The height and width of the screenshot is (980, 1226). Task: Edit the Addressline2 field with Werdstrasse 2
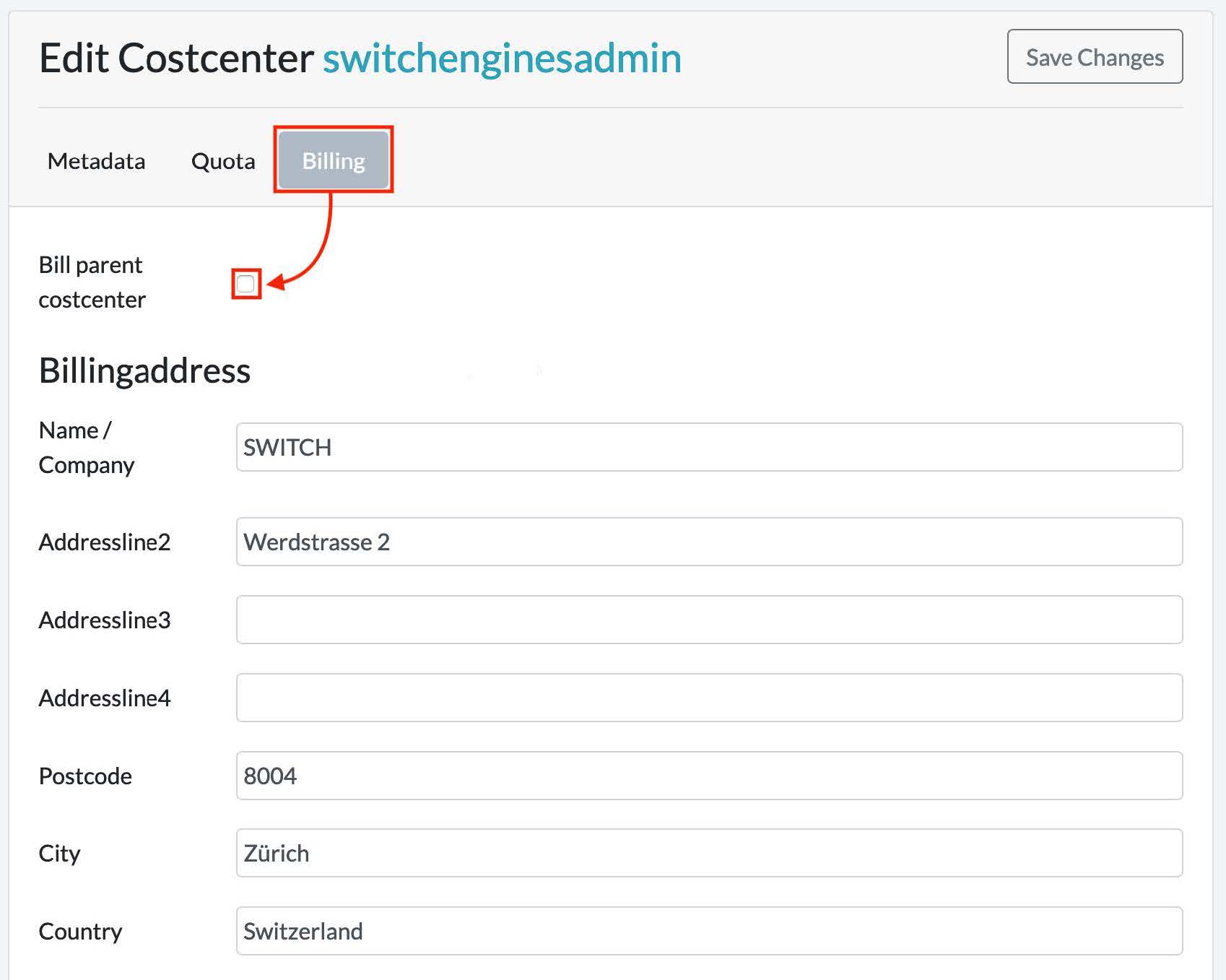coord(709,542)
